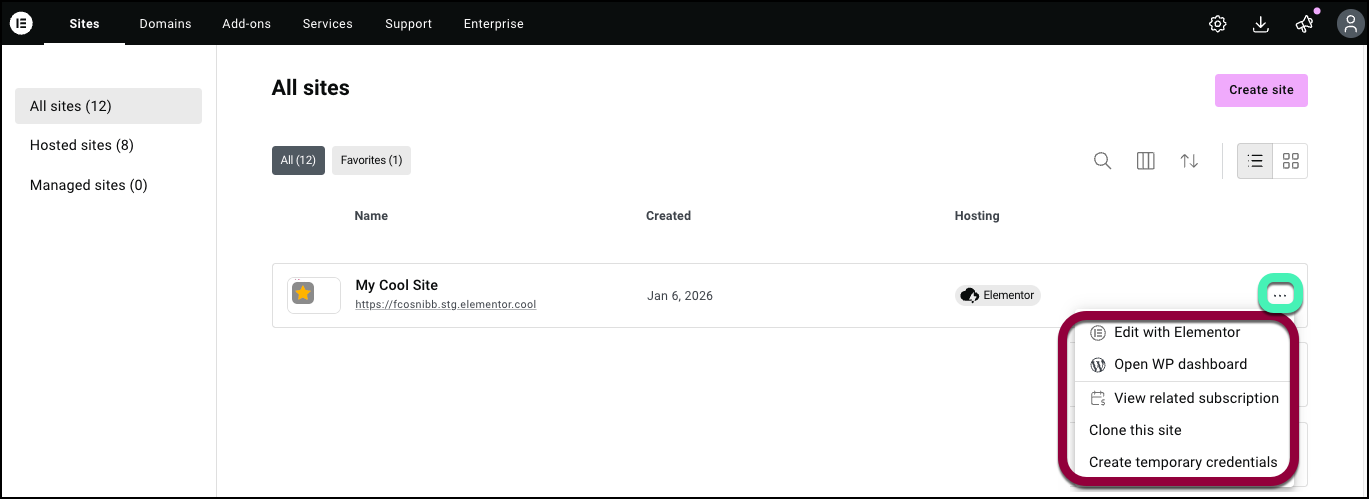The image size is (1369, 499).
Task: Show only the Favorites (1) filter
Action: coord(371,160)
